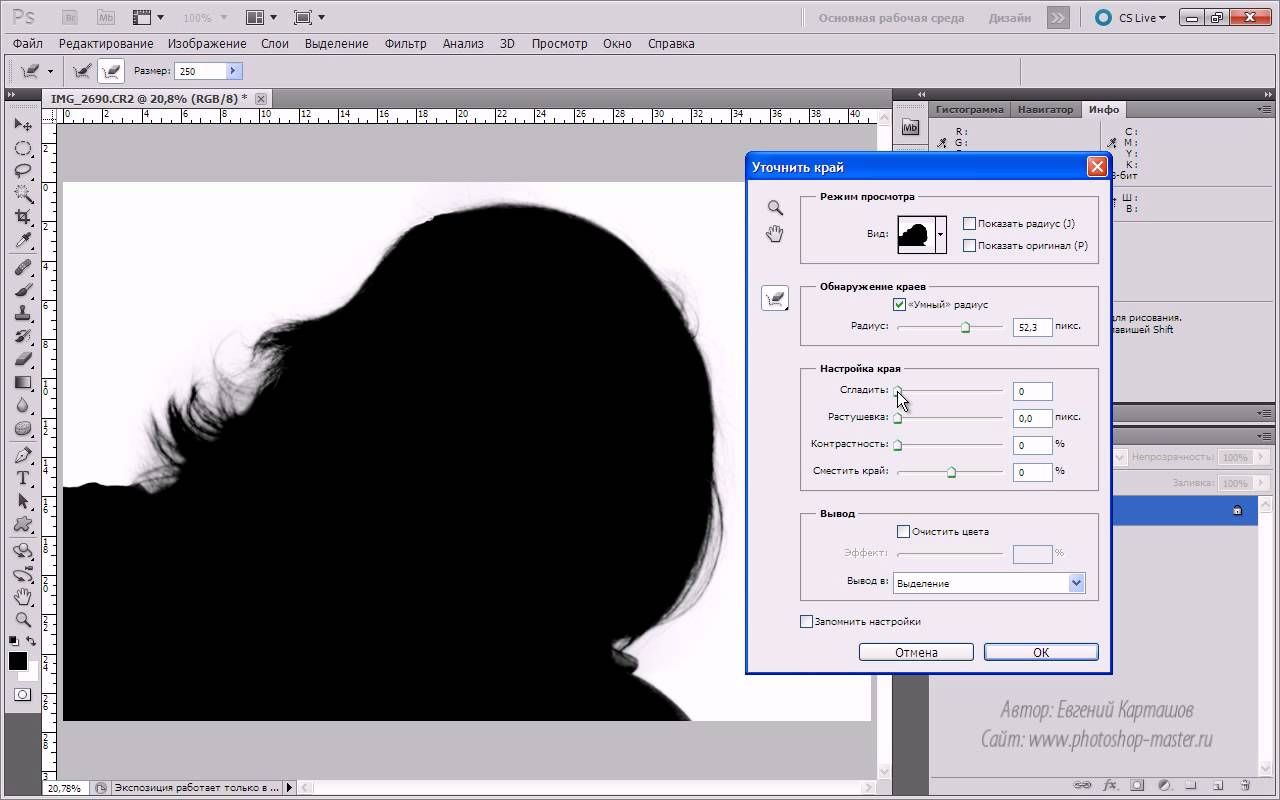Open the view mode thumbnail dropdown
This screenshot has height=800, width=1280.
(x=940, y=234)
